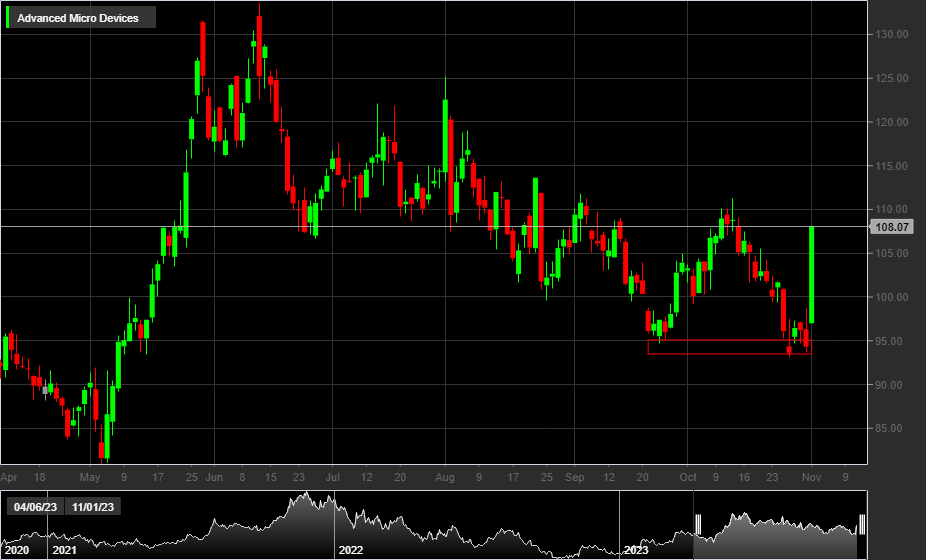Click the 130.00 price axis label
926x560 pixels.
coord(892,34)
